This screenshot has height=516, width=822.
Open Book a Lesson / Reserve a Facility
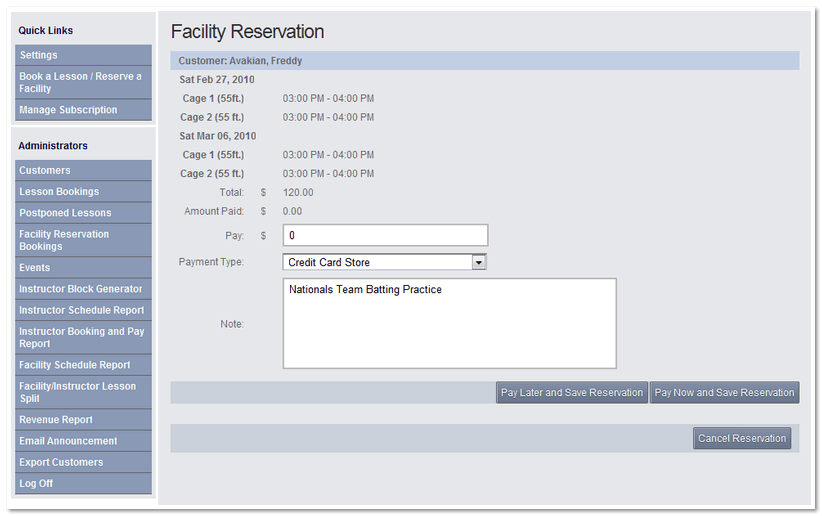click(x=83, y=82)
